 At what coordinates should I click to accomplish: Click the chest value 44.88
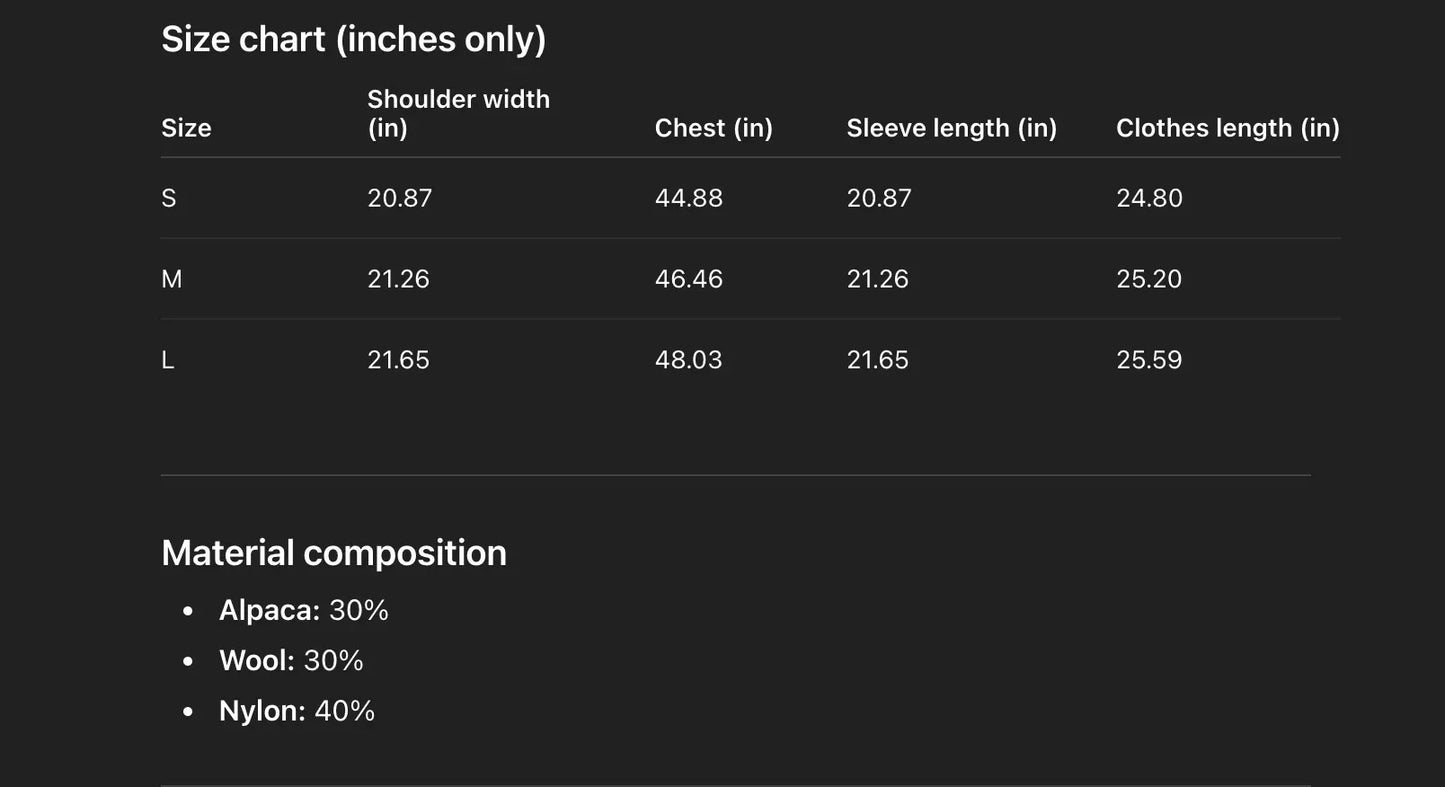click(688, 198)
